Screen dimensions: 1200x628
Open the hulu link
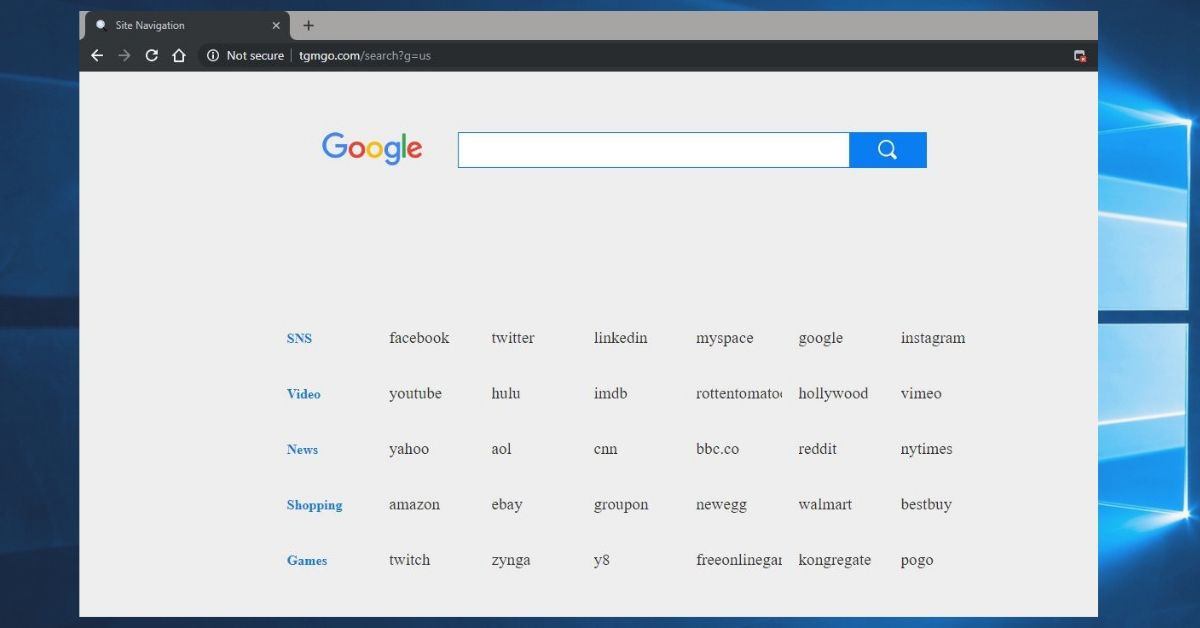[506, 394]
